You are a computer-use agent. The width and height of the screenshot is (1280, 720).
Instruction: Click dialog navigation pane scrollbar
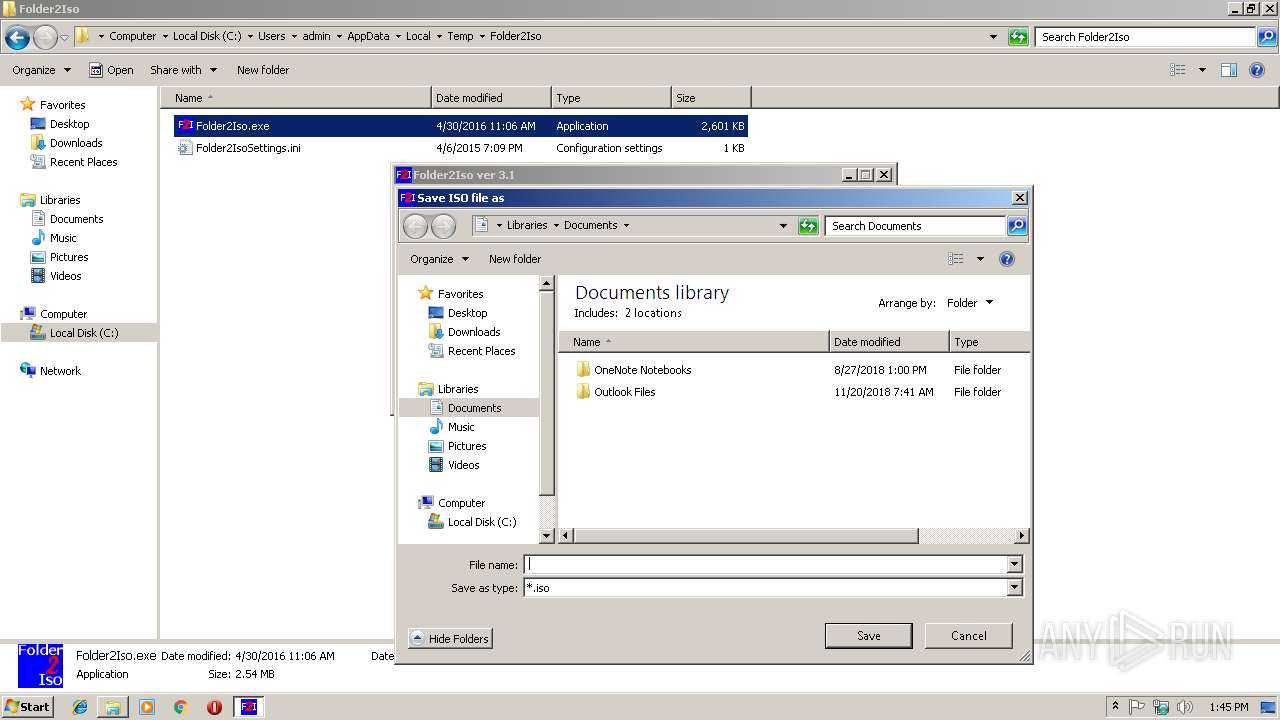coord(546,395)
